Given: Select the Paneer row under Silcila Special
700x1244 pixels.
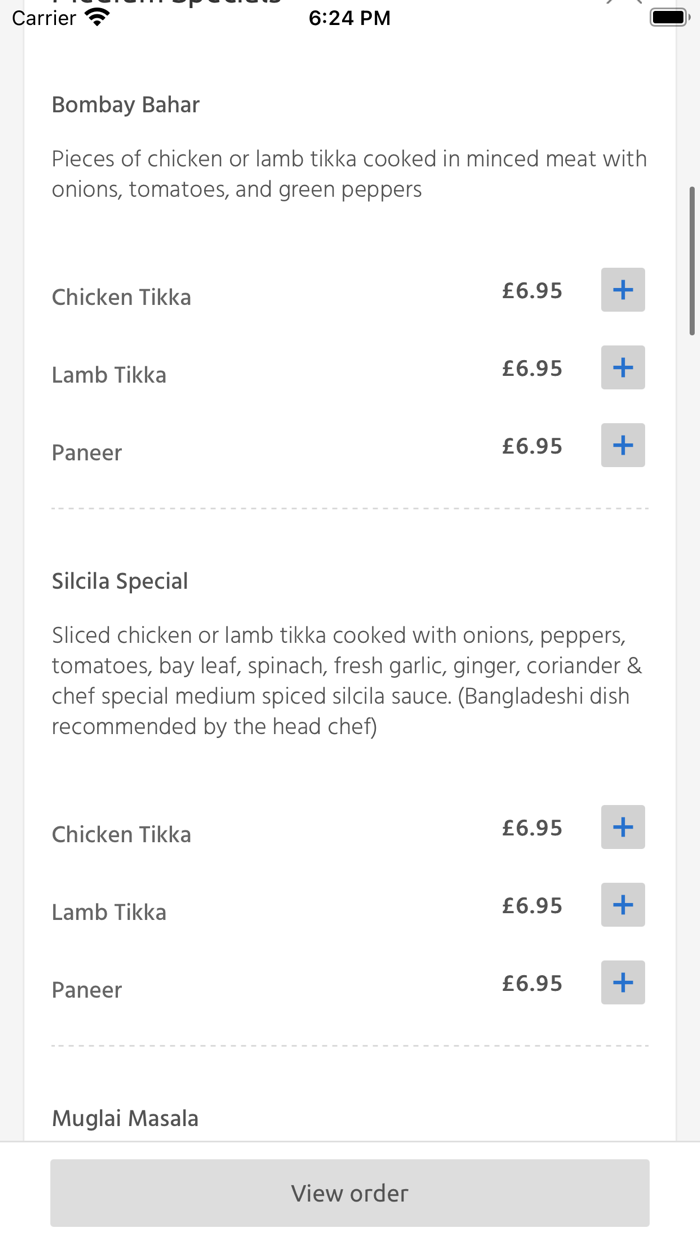Looking at the screenshot, I should pyautogui.click(x=86, y=989).
